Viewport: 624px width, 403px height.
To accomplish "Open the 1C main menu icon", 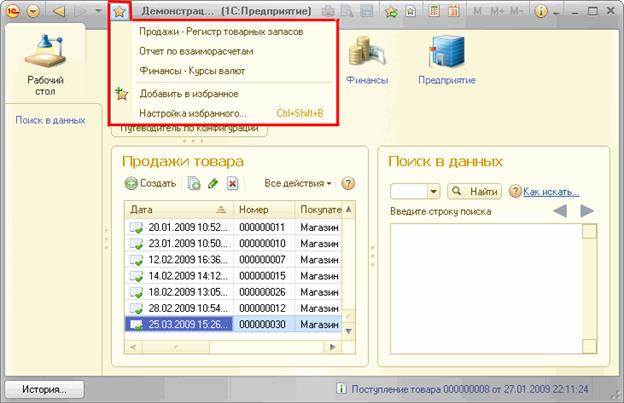I will pyautogui.click(x=13, y=11).
